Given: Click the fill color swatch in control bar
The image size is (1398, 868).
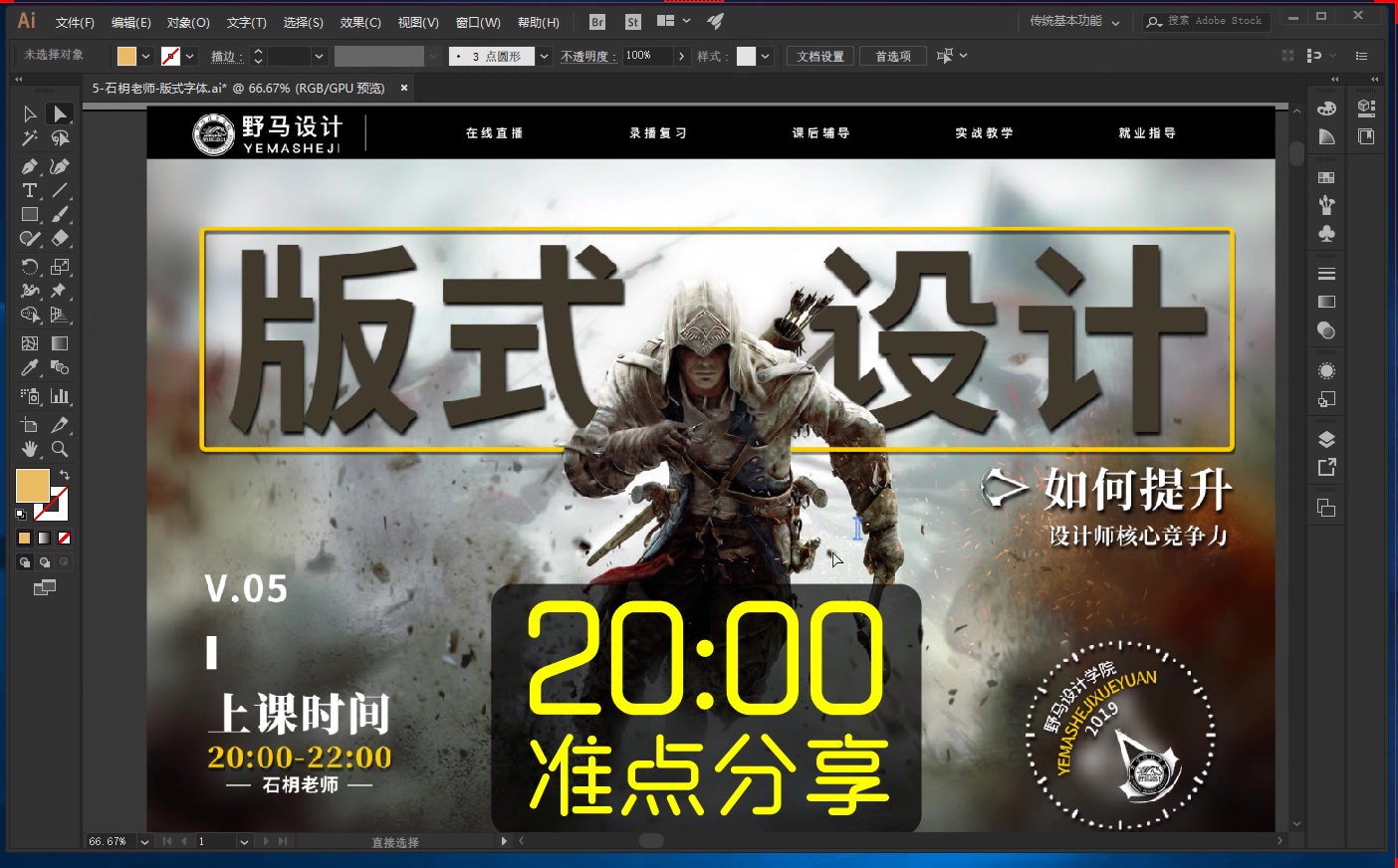Looking at the screenshot, I should click(125, 56).
